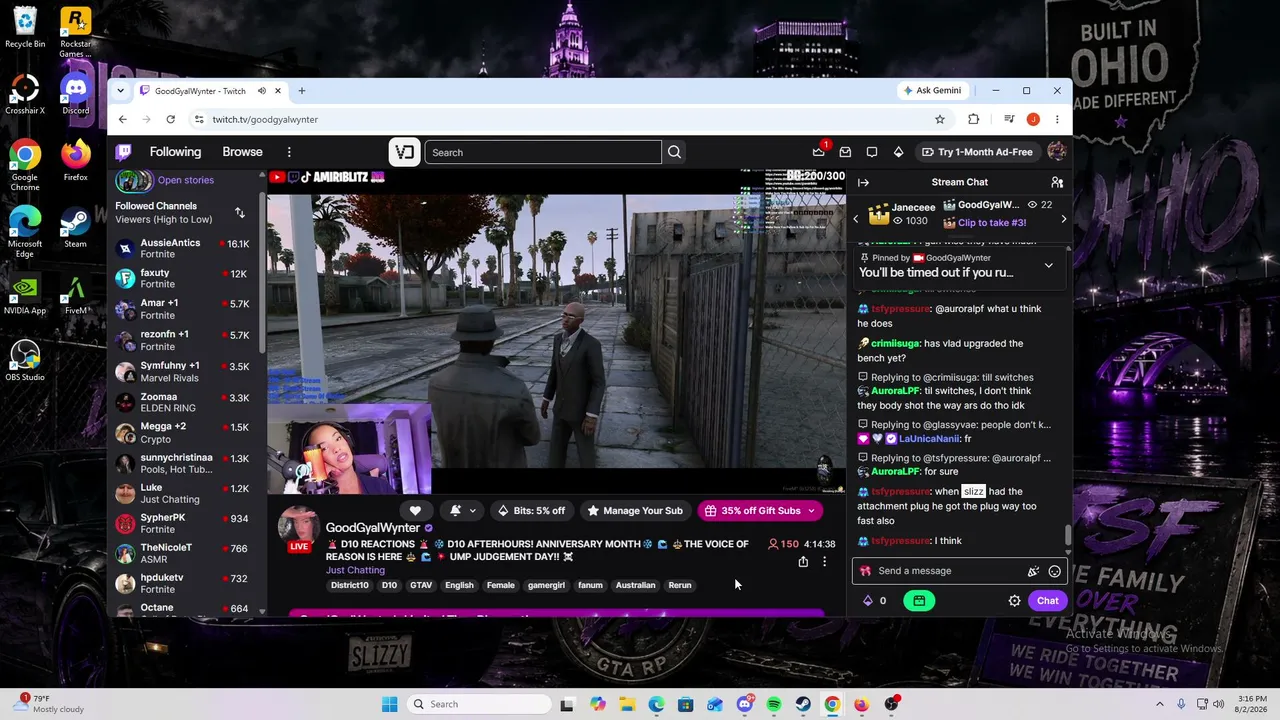Open a new browser tab
1280x720 pixels.
coord(301,91)
